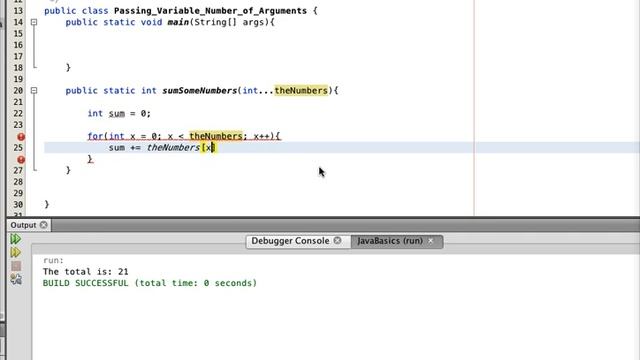Place cursor in 'sum += theNumbers[x' line
The image size is (640, 360).
(162, 148)
